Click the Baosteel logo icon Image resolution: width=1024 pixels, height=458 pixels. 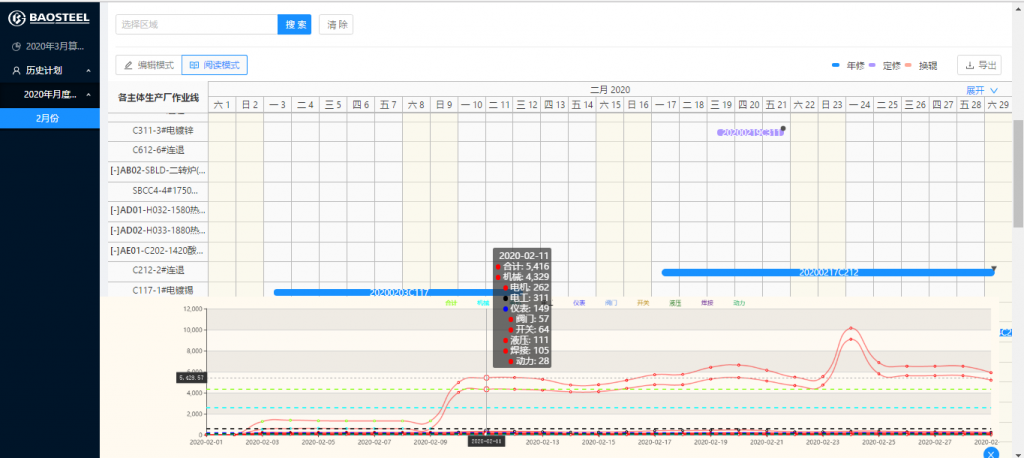pyautogui.click(x=16, y=18)
